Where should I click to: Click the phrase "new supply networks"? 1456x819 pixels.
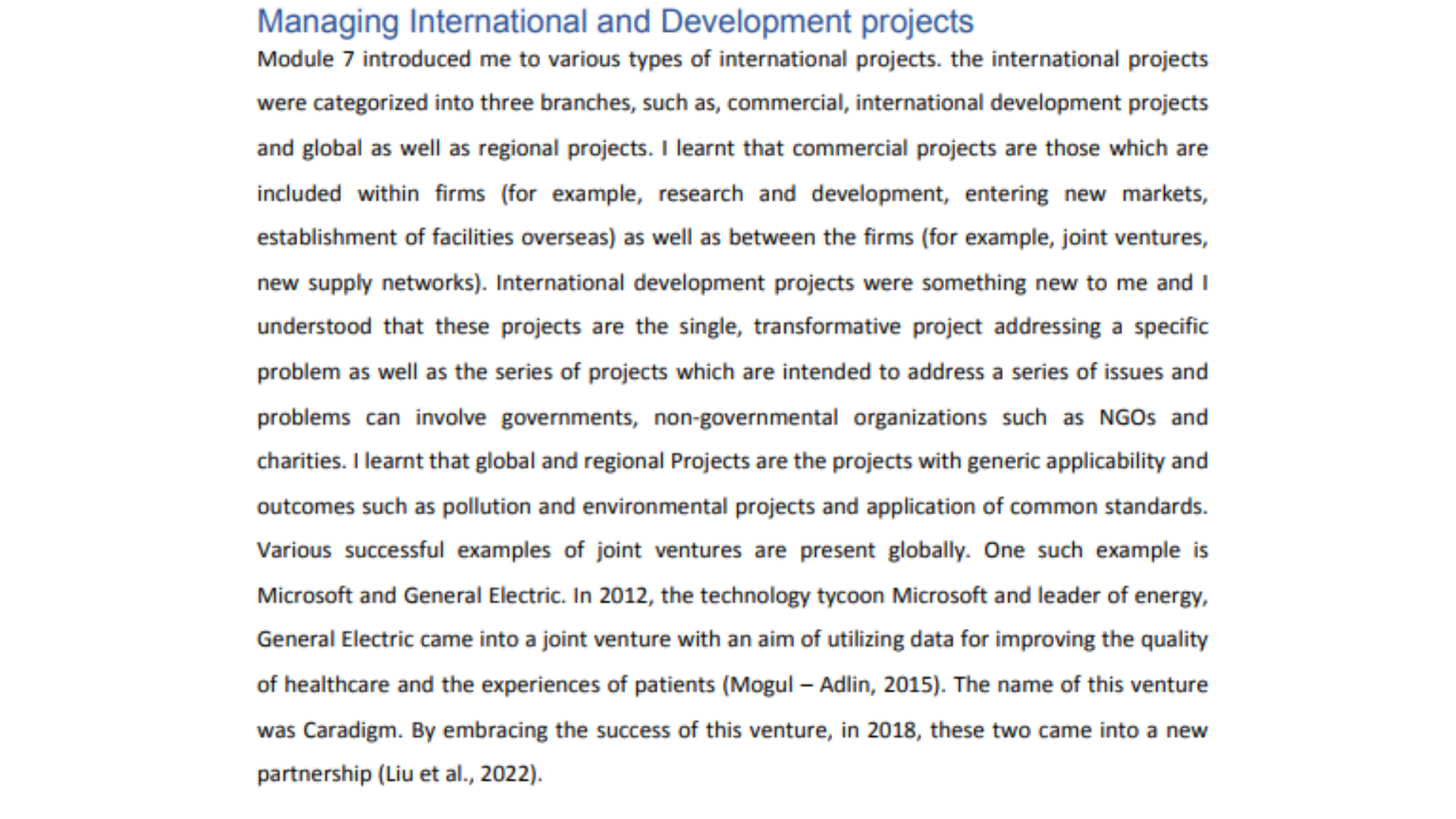tap(366, 283)
